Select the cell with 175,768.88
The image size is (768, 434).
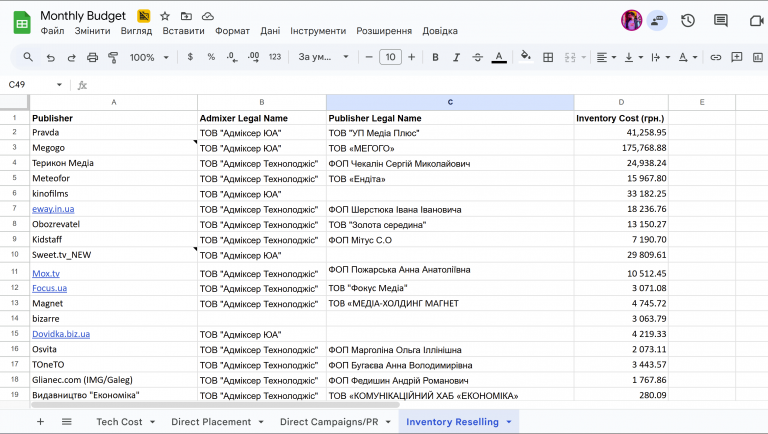(621, 148)
